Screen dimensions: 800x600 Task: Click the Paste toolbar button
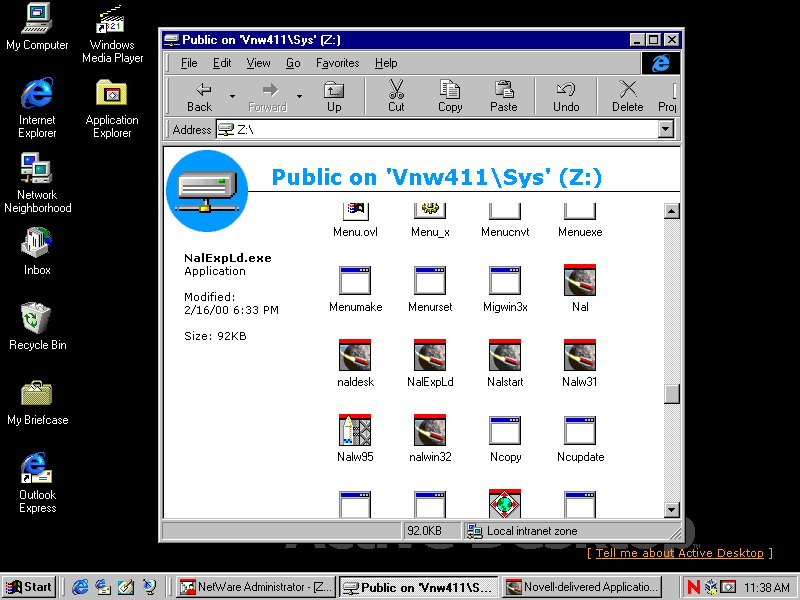click(x=504, y=96)
